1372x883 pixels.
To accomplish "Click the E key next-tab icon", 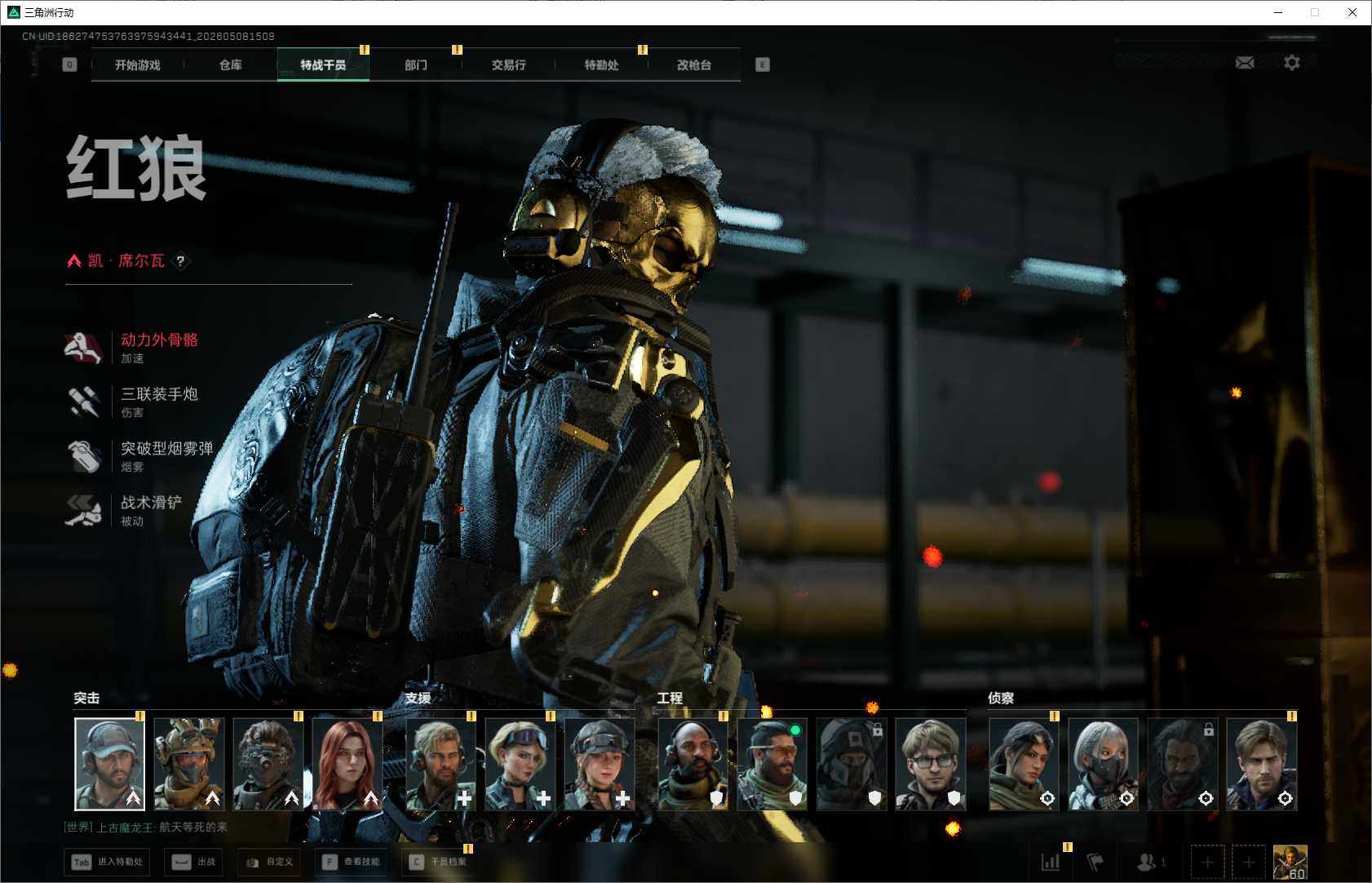I will pyautogui.click(x=763, y=64).
